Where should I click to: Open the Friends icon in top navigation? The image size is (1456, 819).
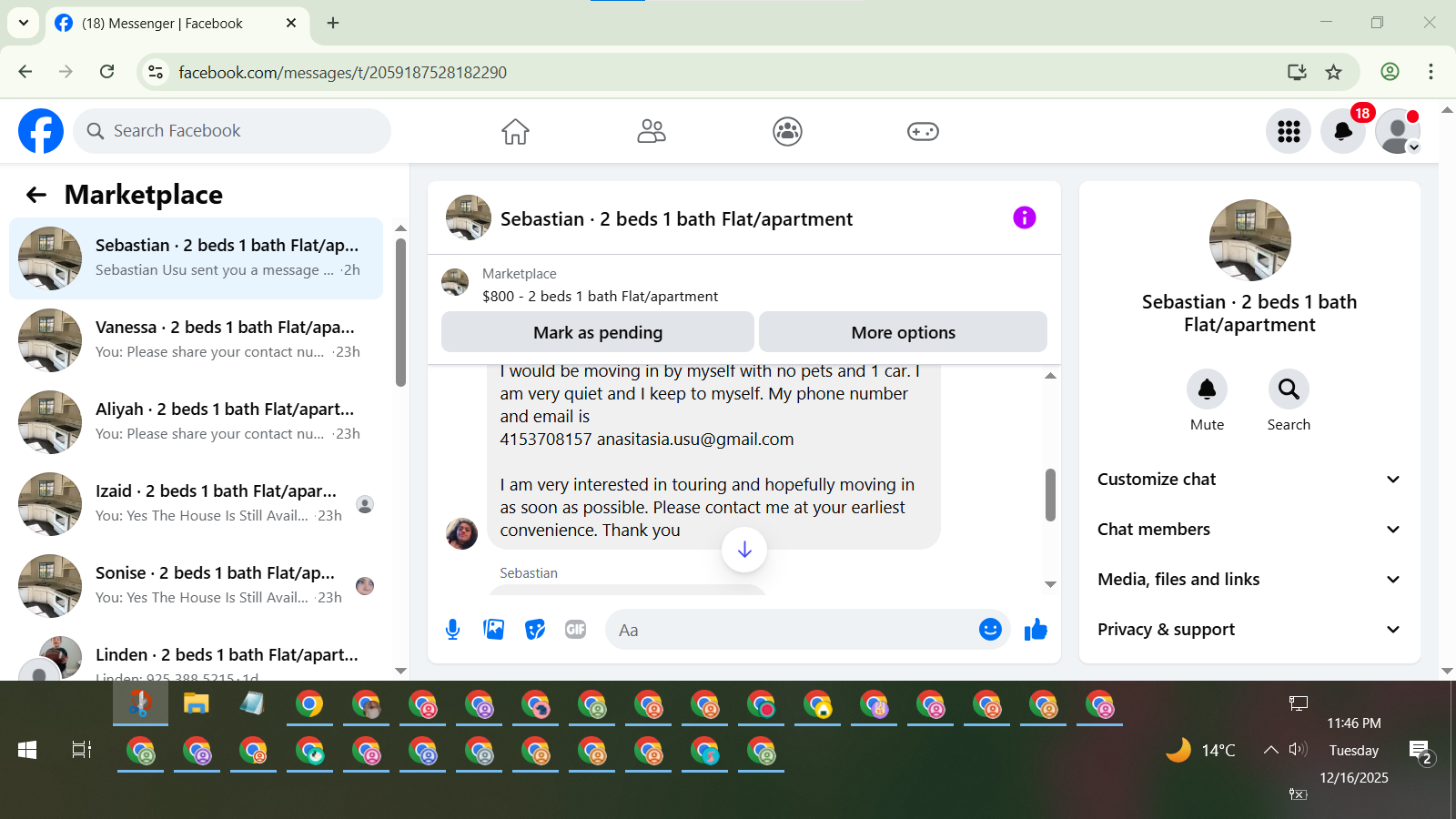652,132
